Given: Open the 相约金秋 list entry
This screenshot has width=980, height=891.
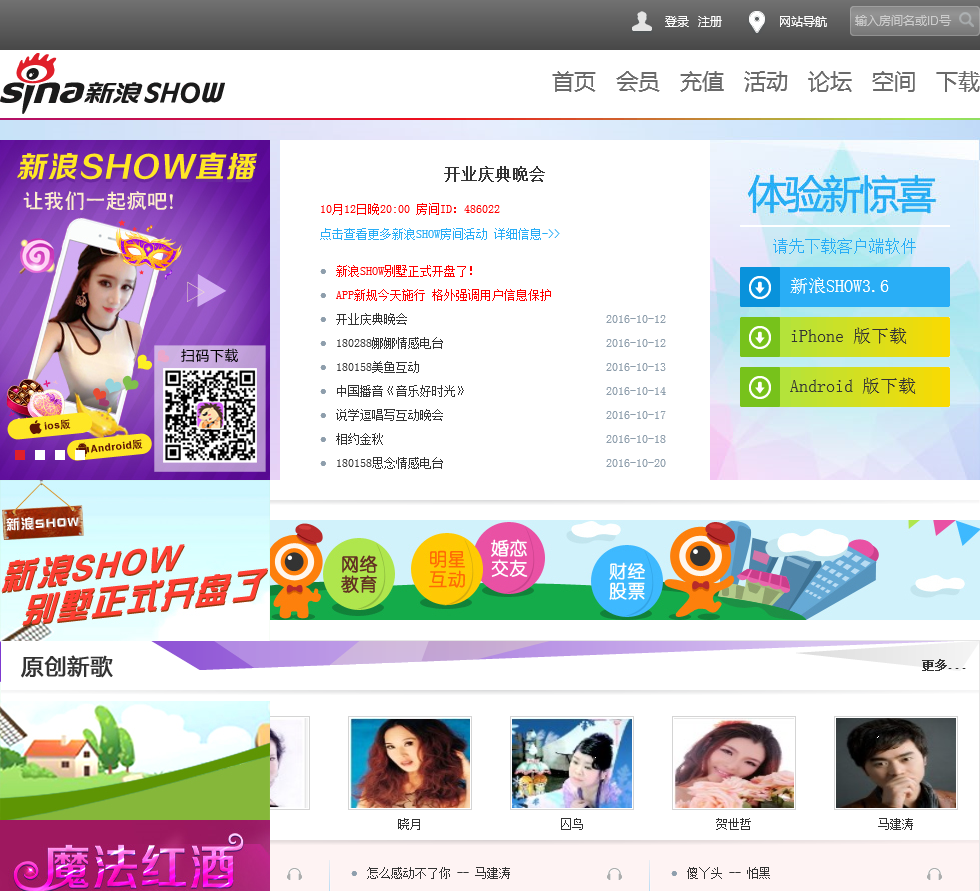Looking at the screenshot, I should pos(359,439).
